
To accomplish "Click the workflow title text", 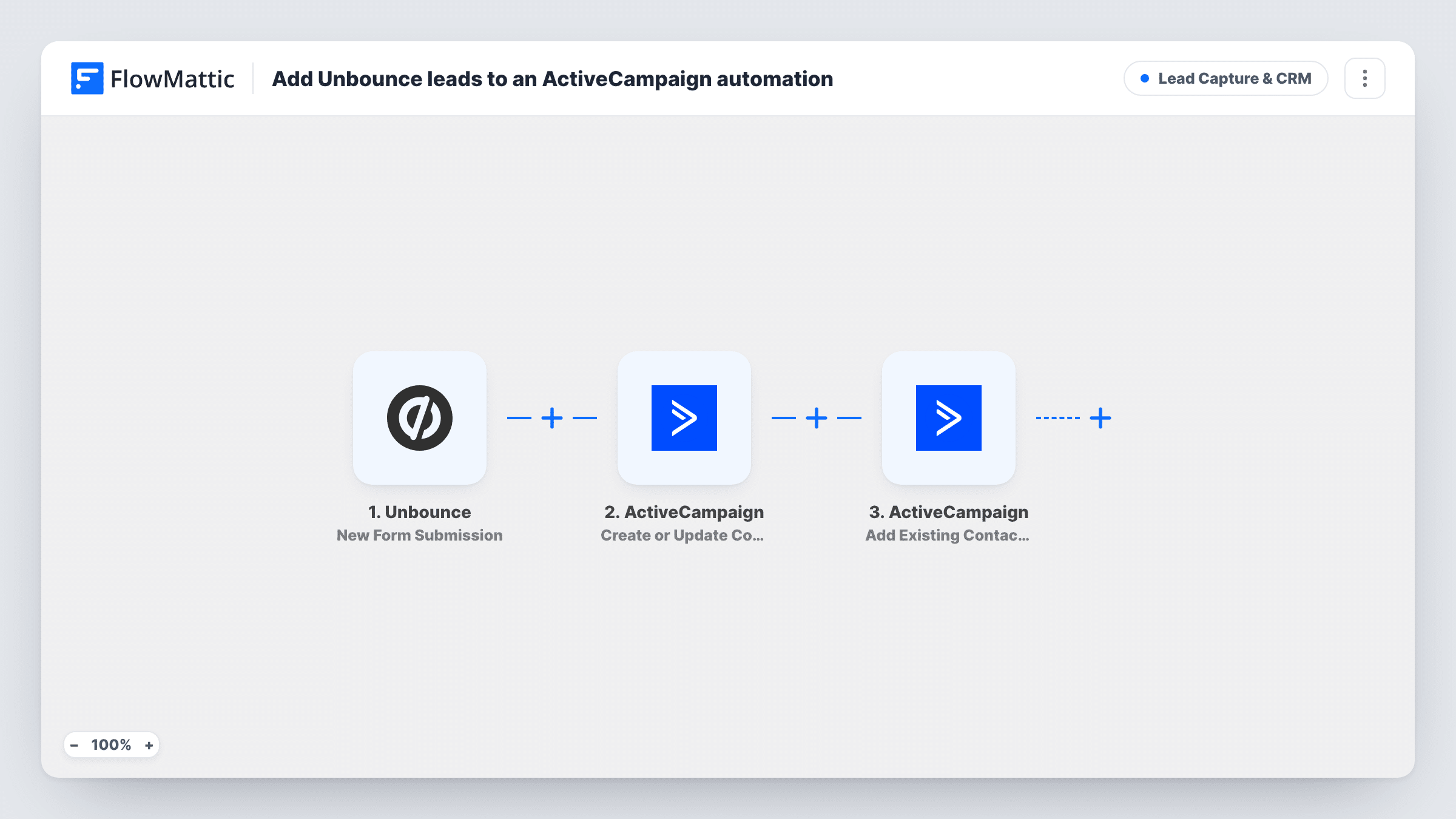I will (x=552, y=79).
